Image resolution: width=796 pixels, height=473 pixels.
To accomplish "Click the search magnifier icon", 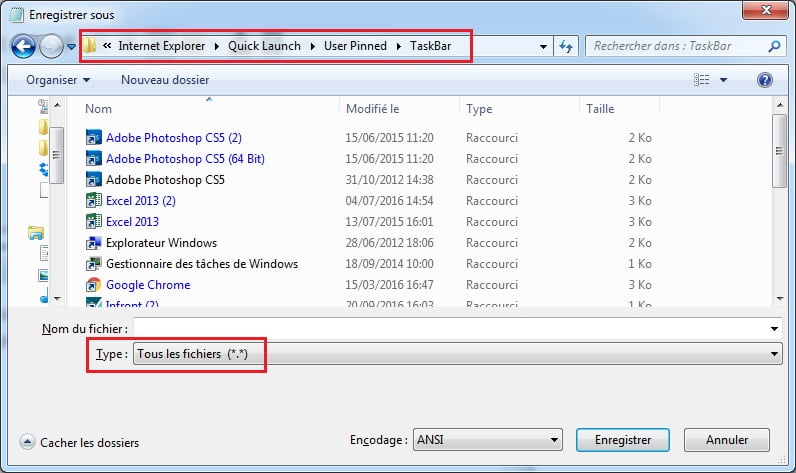I will [x=774, y=46].
